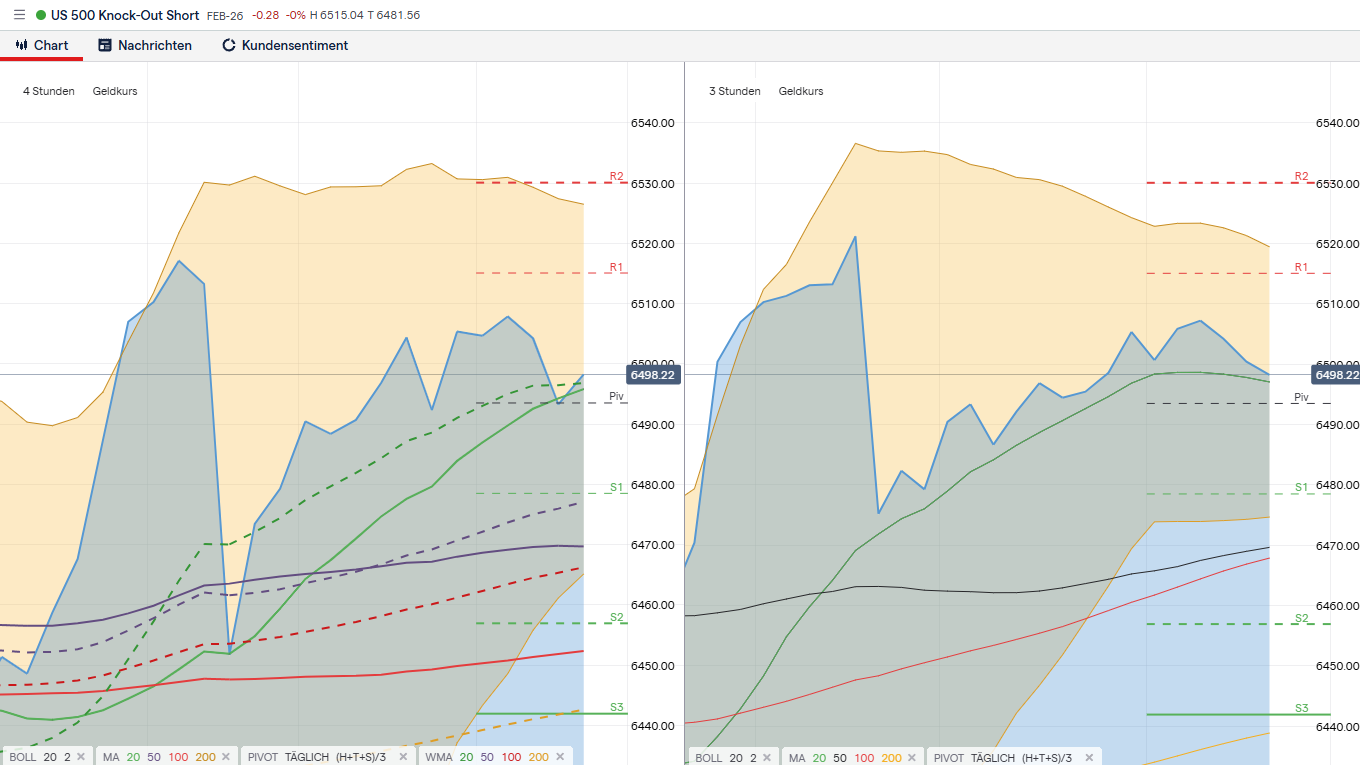Viewport: 1360px width, 765px height.
Task: Click green 20 in left chart MA chip
Action: pyautogui.click(x=133, y=757)
